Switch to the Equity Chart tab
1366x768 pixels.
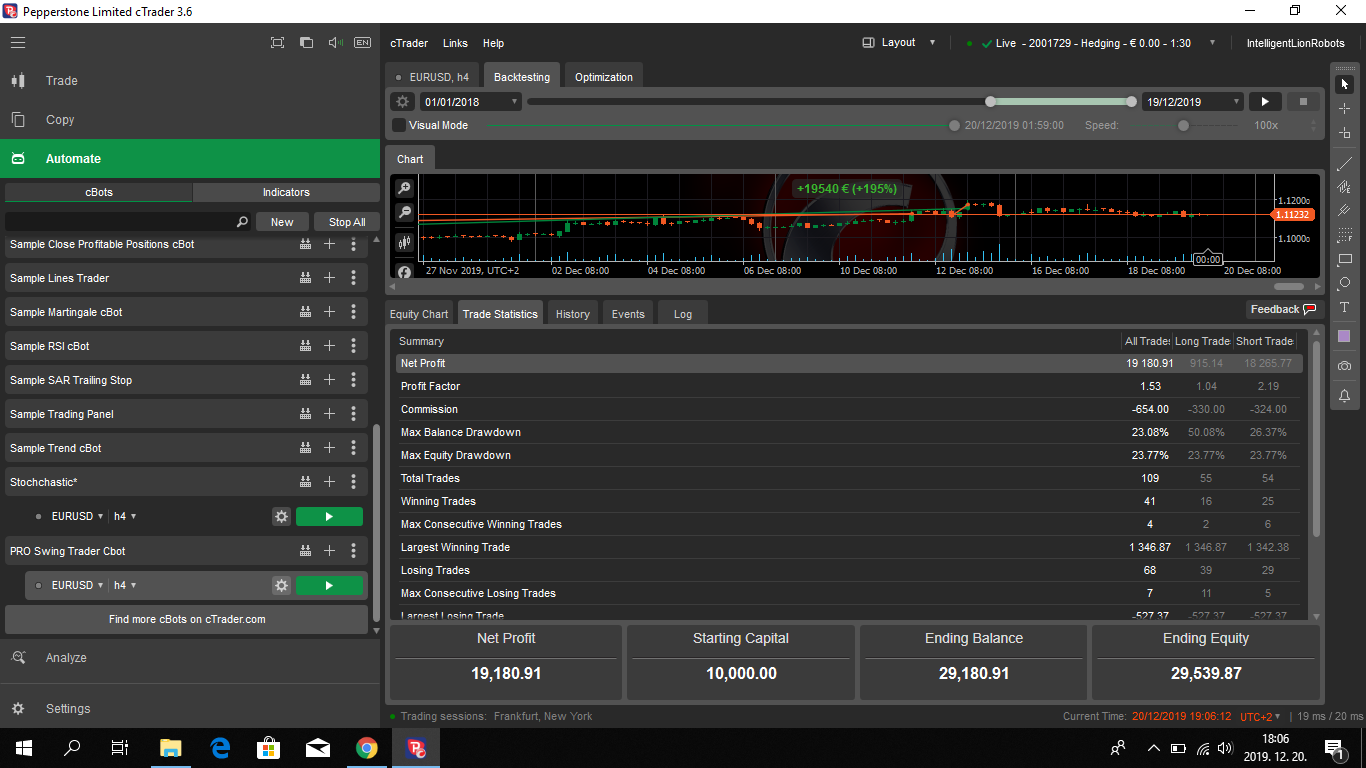418,313
